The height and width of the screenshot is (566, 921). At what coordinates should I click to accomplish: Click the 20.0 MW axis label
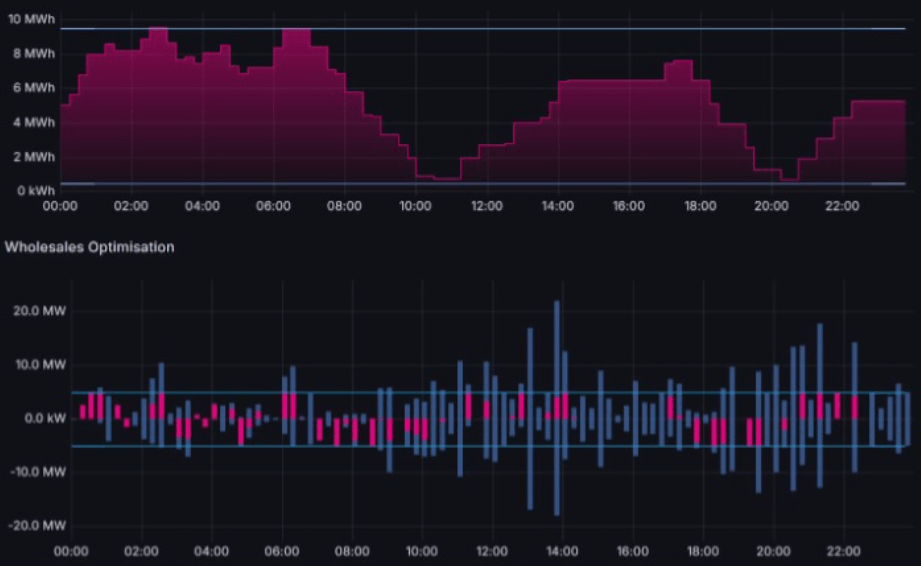pyautogui.click(x=37, y=310)
